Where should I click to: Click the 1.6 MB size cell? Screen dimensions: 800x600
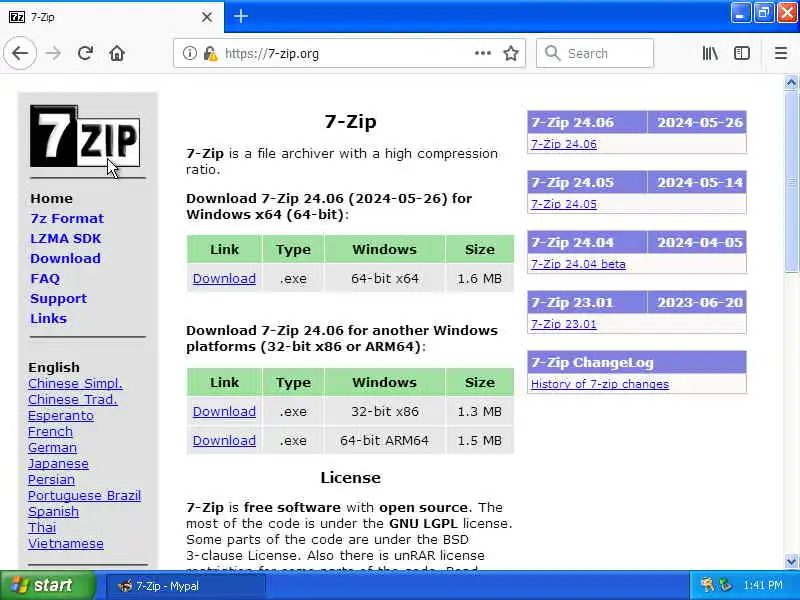click(x=480, y=279)
